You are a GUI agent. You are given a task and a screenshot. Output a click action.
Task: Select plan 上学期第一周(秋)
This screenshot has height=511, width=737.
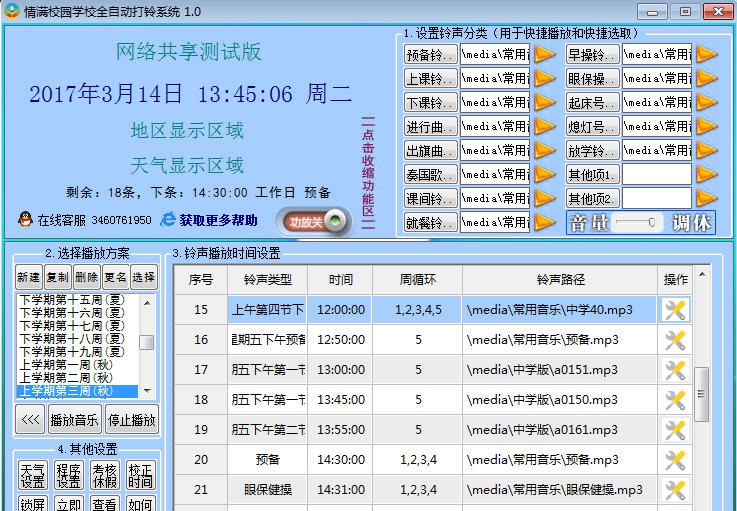(x=78, y=365)
